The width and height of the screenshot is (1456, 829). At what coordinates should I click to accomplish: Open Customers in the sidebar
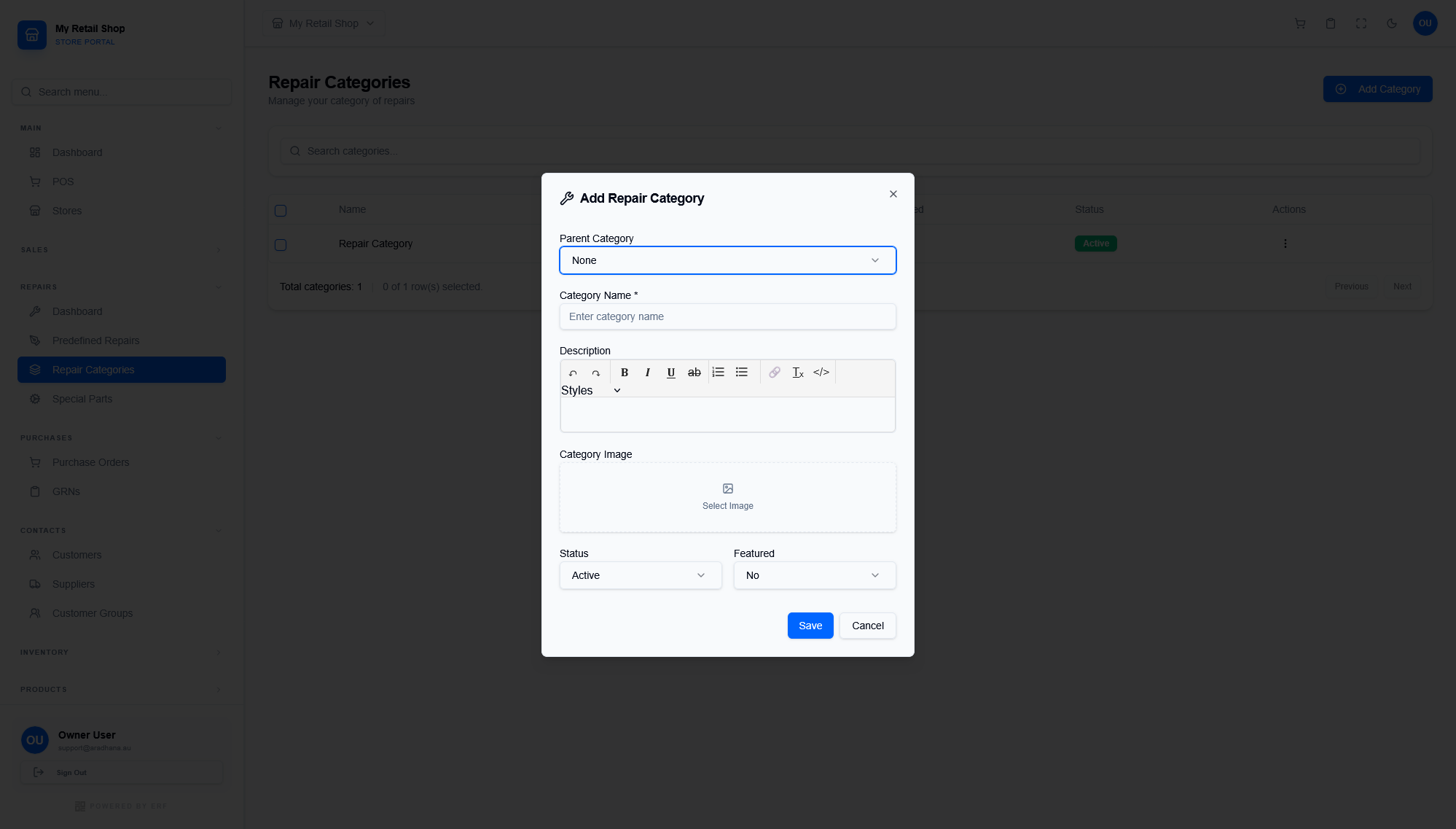(x=122, y=555)
